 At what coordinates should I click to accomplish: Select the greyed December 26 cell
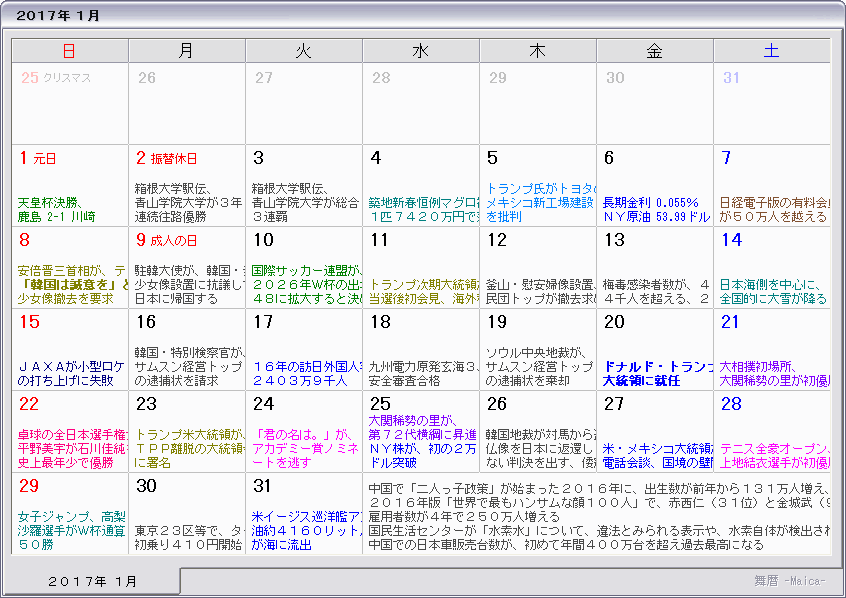tap(187, 104)
